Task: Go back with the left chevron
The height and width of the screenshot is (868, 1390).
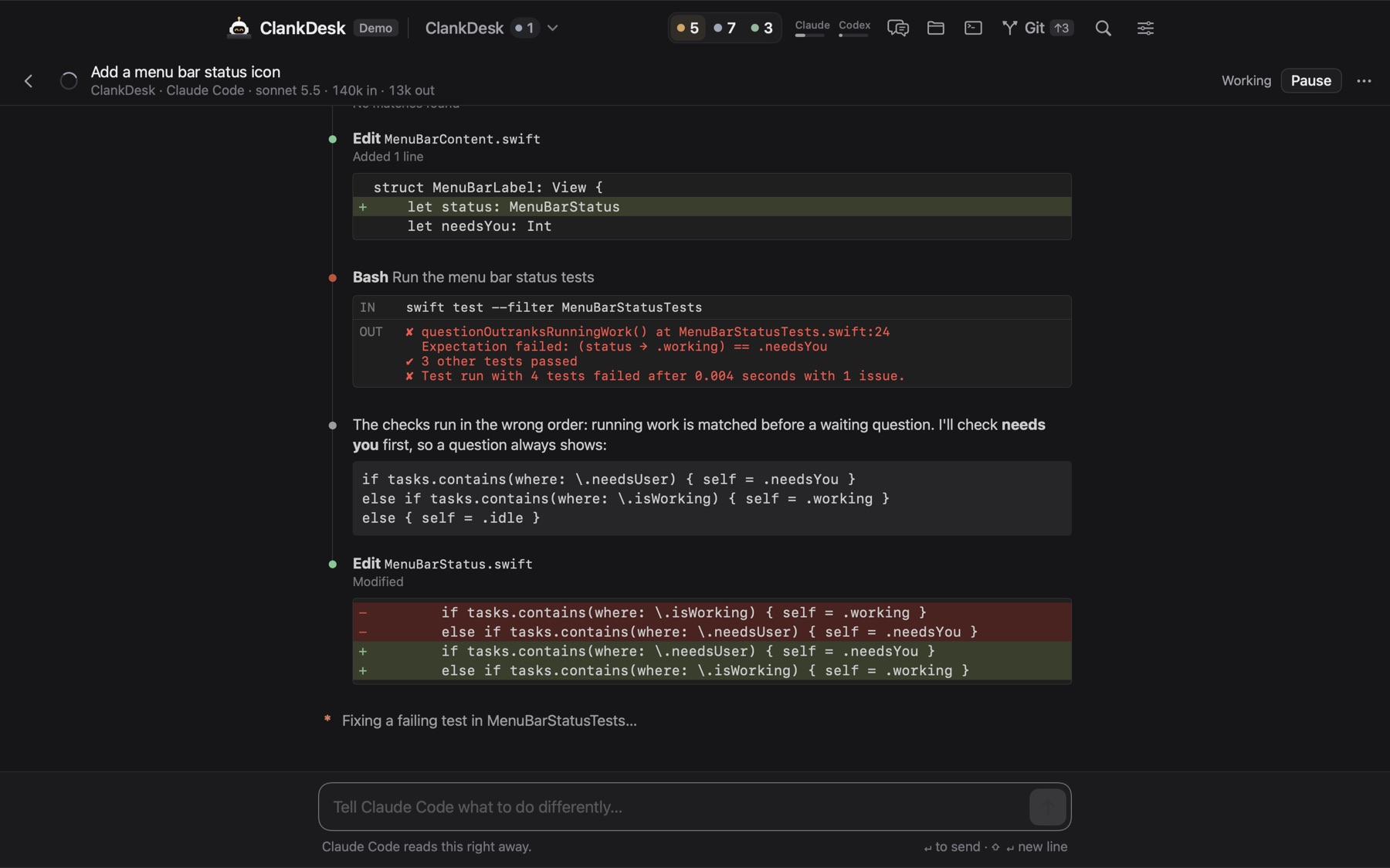Action: click(29, 80)
